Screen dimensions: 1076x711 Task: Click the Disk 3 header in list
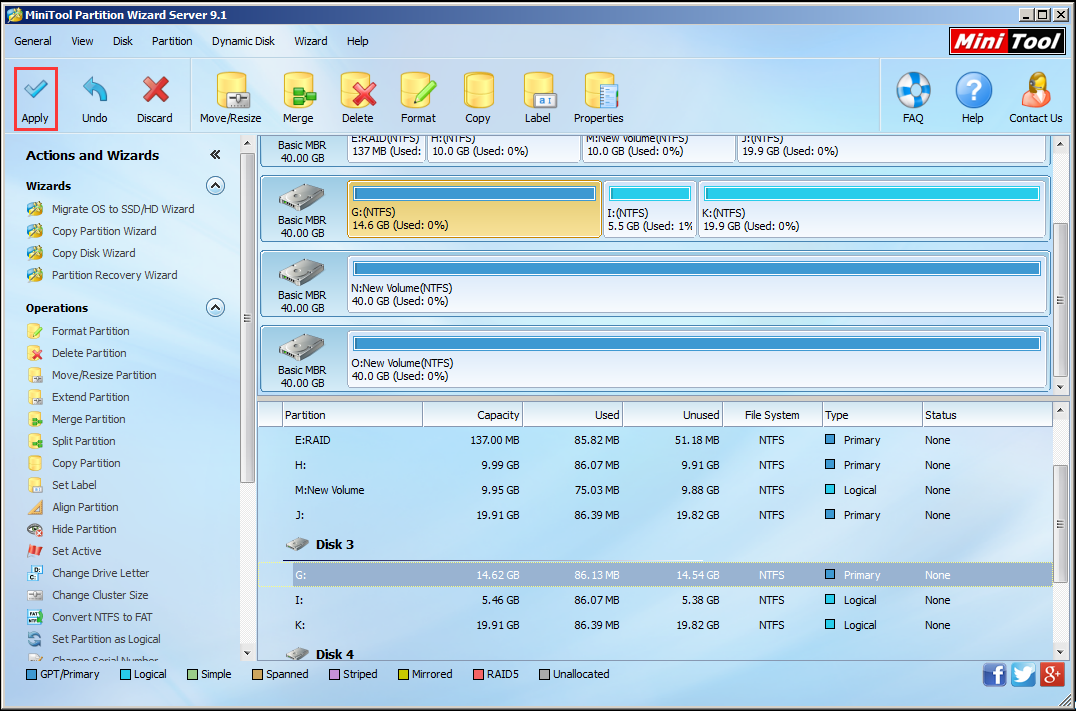click(x=320, y=544)
